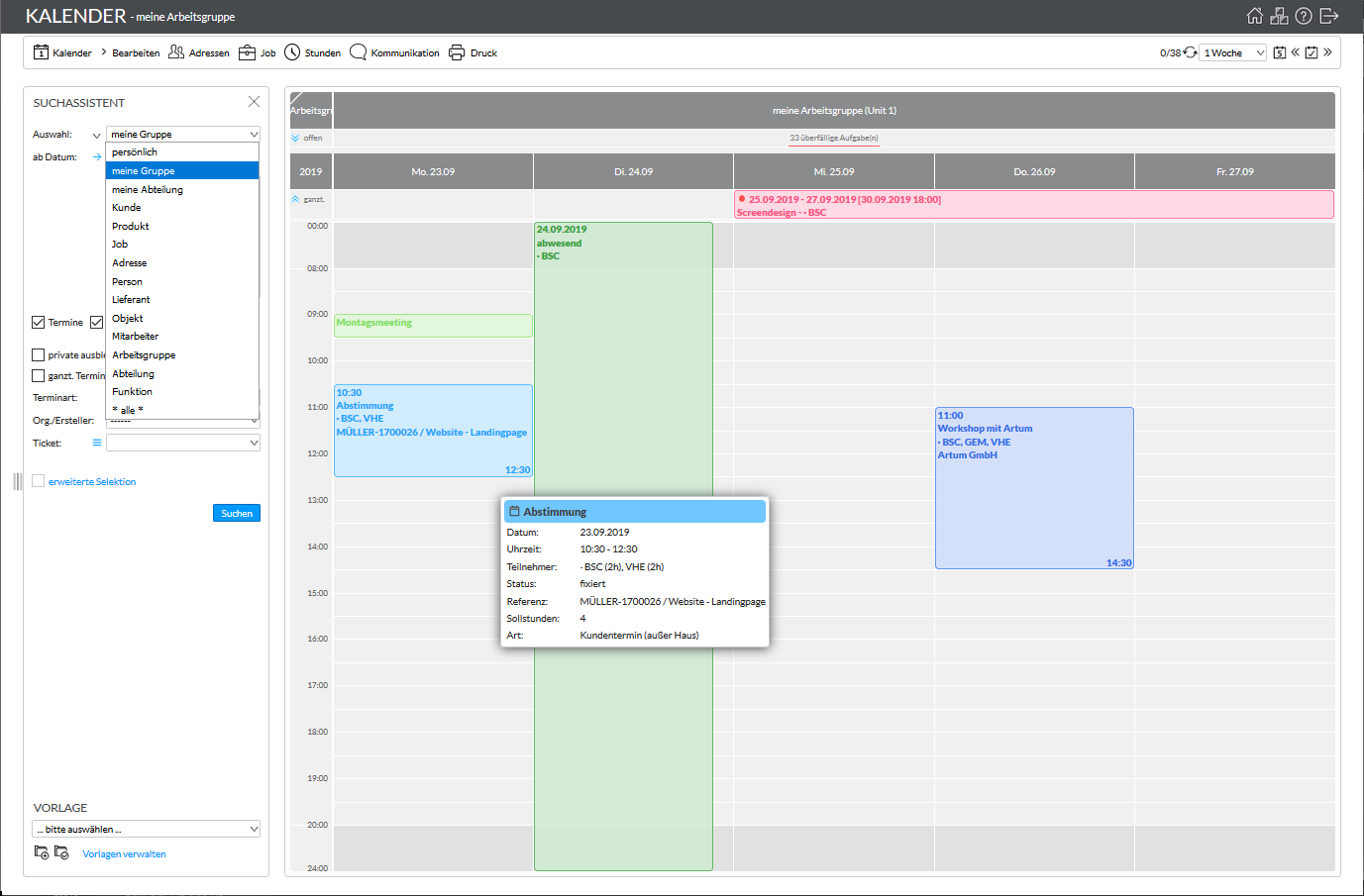Viewport: 1364px width, 896px height.
Task: Click the folder-check template icon
Action: pyautogui.click(x=61, y=852)
